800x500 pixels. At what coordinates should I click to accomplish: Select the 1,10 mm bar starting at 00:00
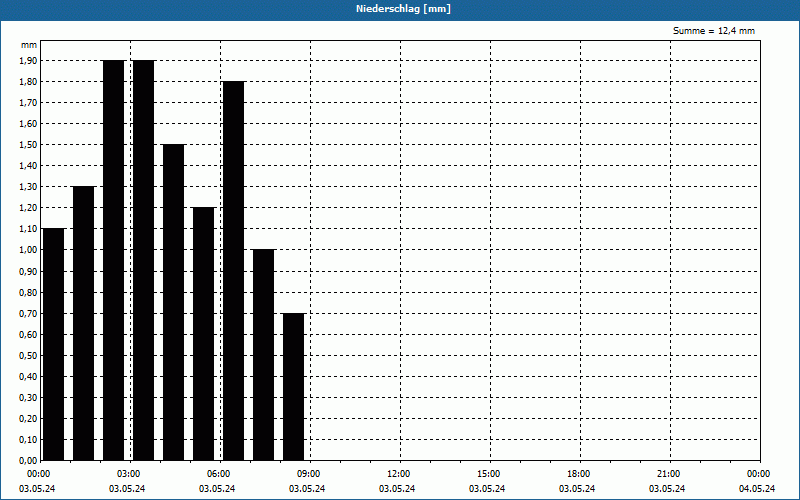[x=54, y=344]
